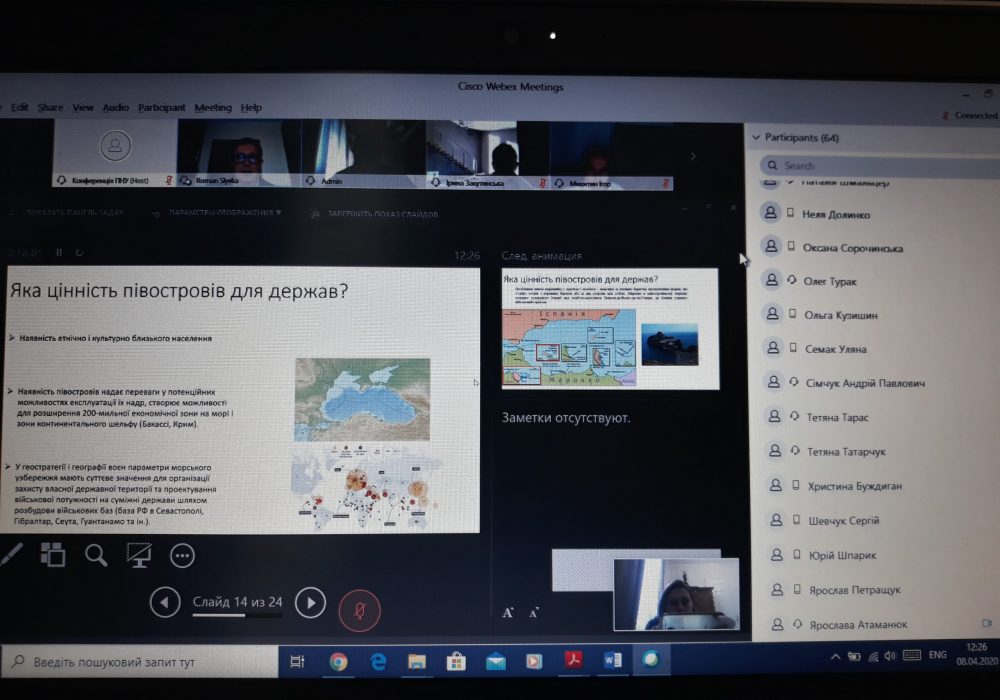The height and width of the screenshot is (700, 1000).
Task: Click the black screen display icon
Action: (x=139, y=555)
